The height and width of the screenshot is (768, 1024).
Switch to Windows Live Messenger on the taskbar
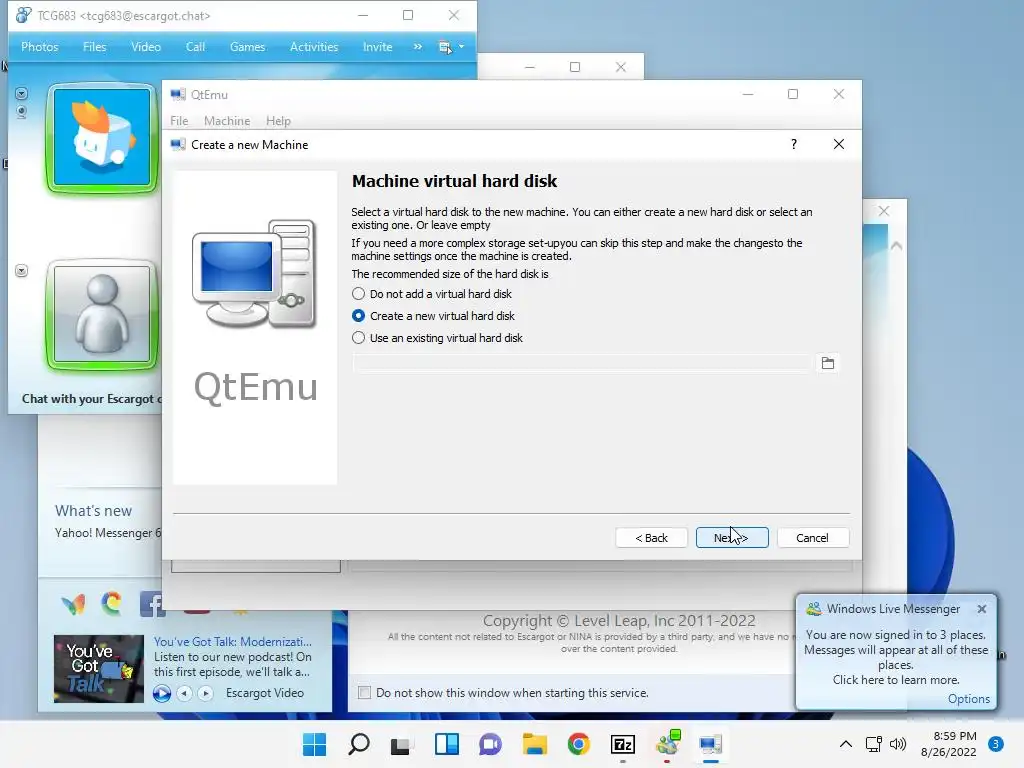667,744
